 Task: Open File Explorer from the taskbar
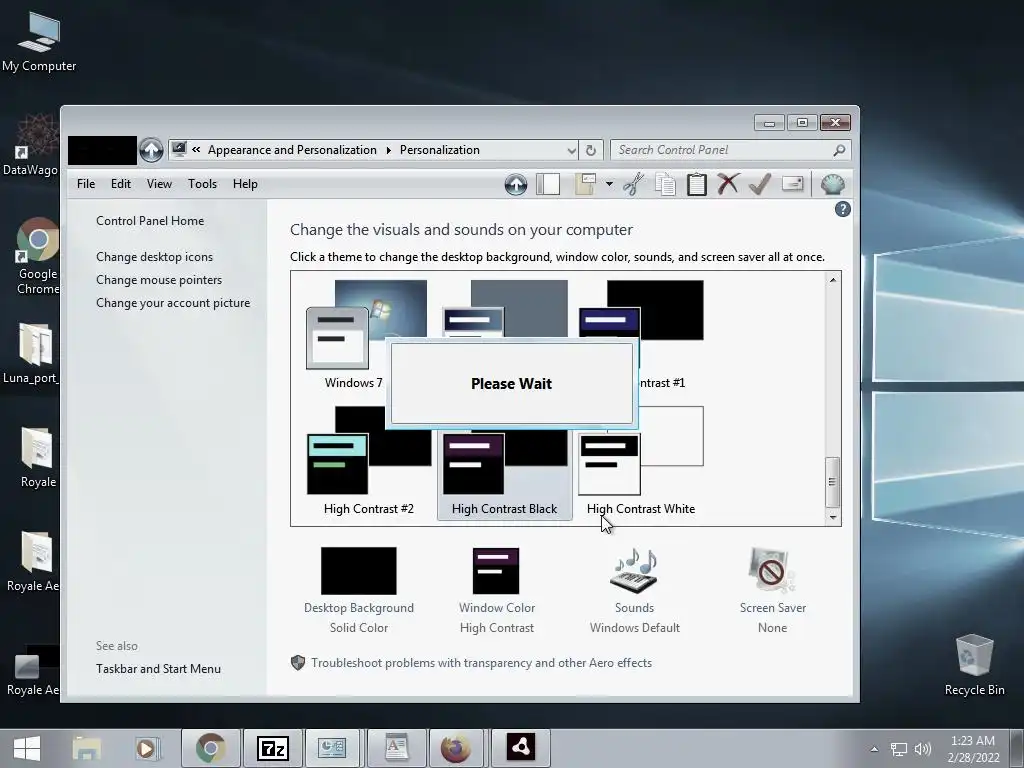[86, 748]
